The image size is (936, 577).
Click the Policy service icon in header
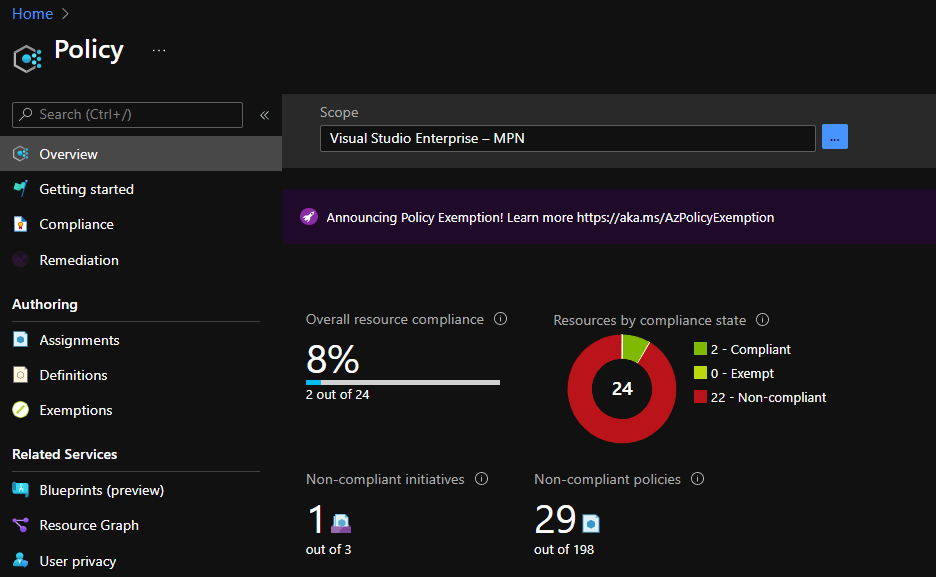(x=27, y=58)
